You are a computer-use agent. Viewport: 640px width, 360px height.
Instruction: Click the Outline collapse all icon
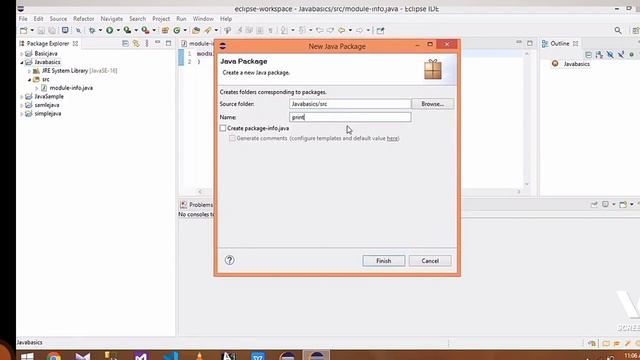pos(588,54)
